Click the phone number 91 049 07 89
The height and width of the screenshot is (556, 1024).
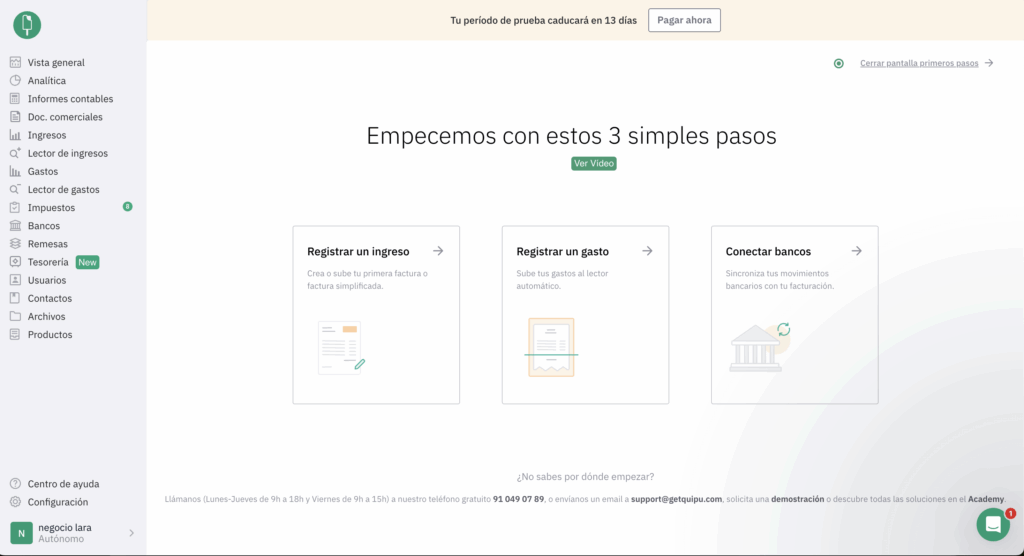pos(519,499)
